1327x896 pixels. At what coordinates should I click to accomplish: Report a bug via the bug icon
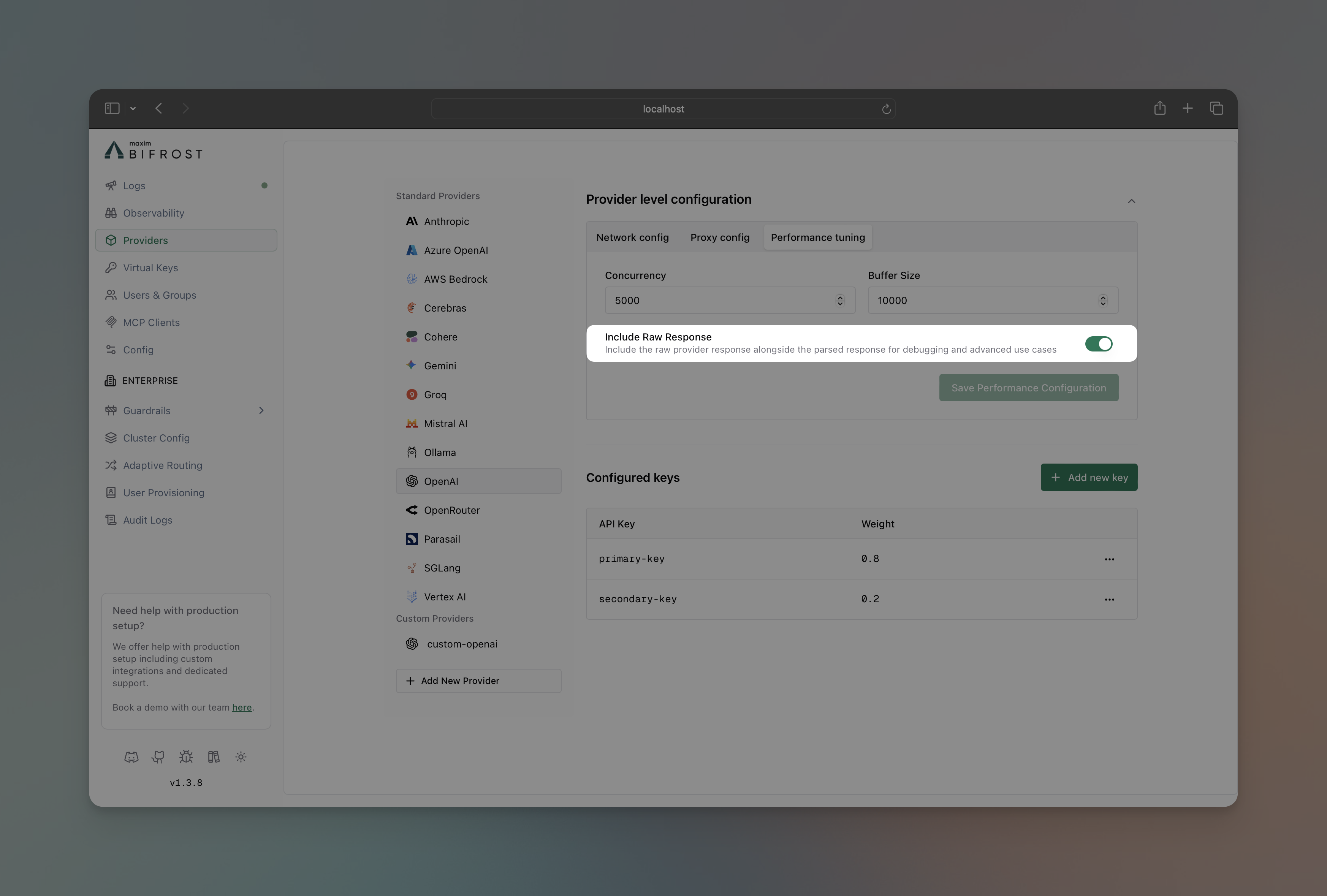tap(185, 757)
